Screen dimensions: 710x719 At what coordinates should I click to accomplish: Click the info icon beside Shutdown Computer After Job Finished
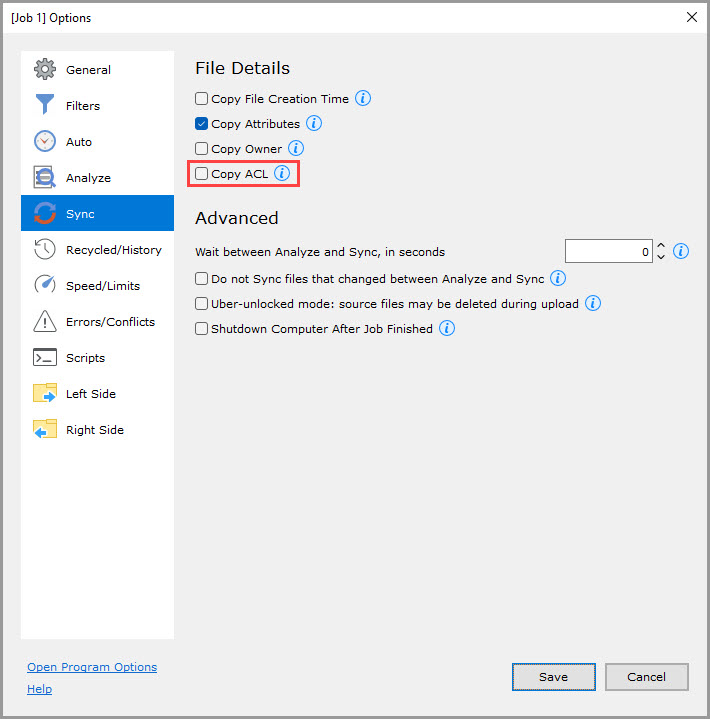(447, 329)
